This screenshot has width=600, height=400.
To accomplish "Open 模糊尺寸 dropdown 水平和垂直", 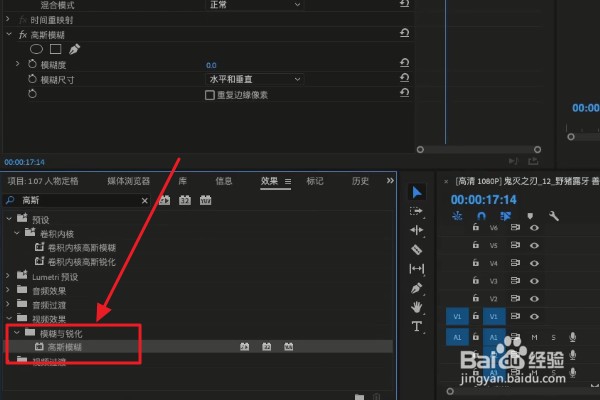I will 254,79.
